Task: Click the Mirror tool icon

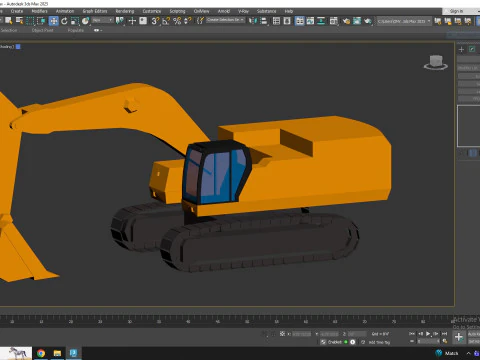Action: click(253, 21)
